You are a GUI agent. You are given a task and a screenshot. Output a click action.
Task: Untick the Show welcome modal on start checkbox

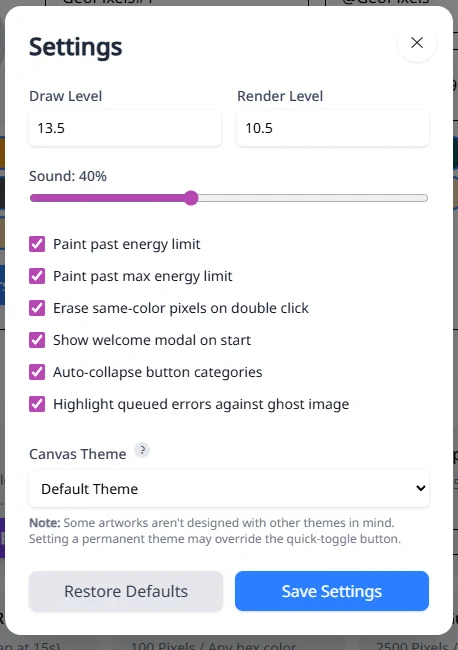coord(37,340)
